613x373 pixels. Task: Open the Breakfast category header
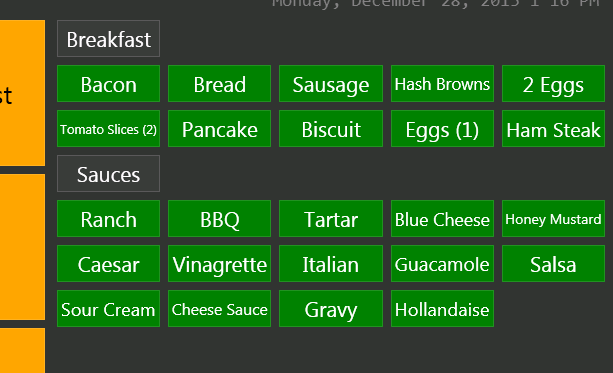108,39
